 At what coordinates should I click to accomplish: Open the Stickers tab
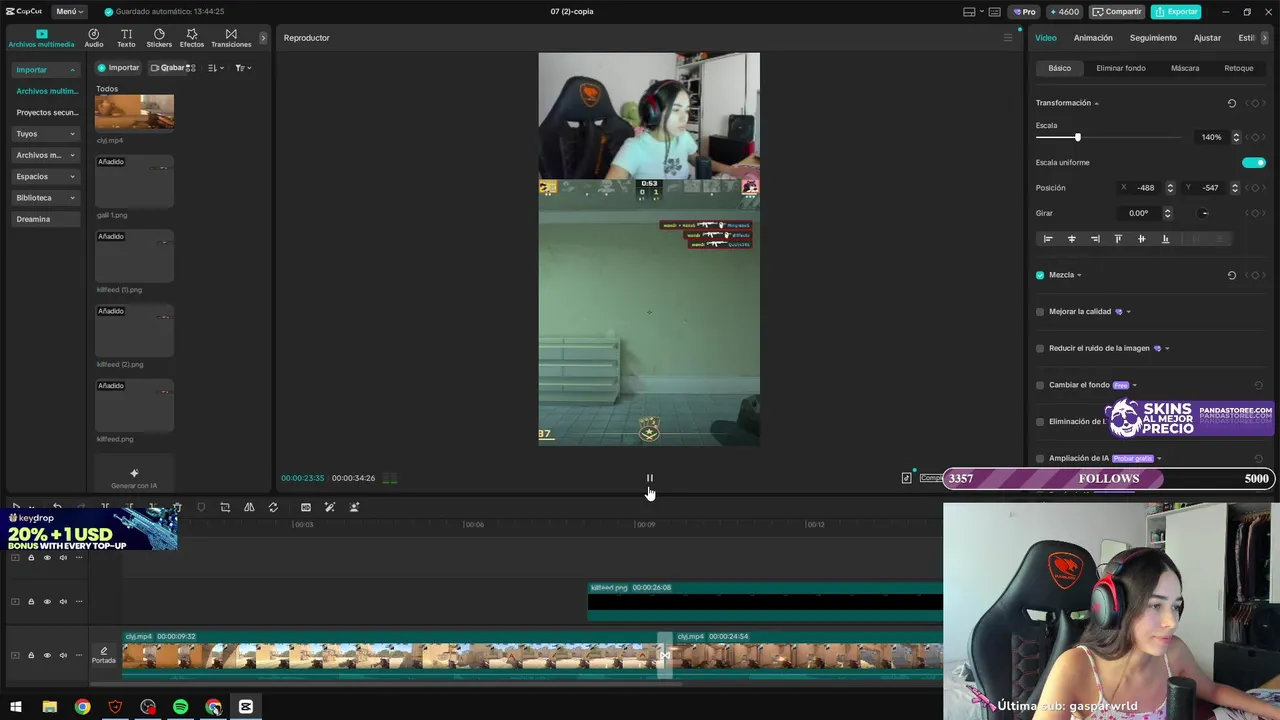coord(159,38)
